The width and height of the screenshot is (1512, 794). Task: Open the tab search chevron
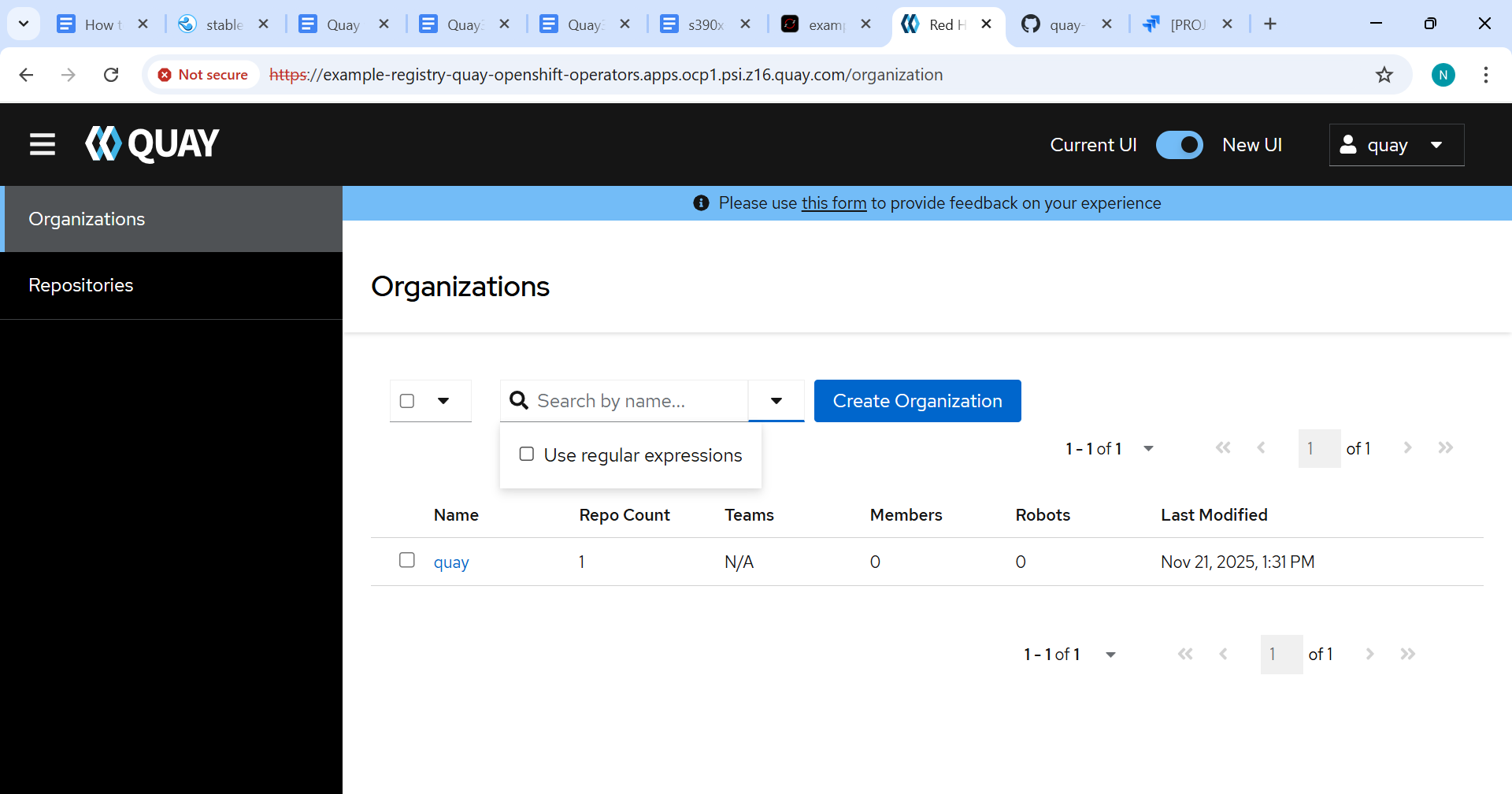24,24
